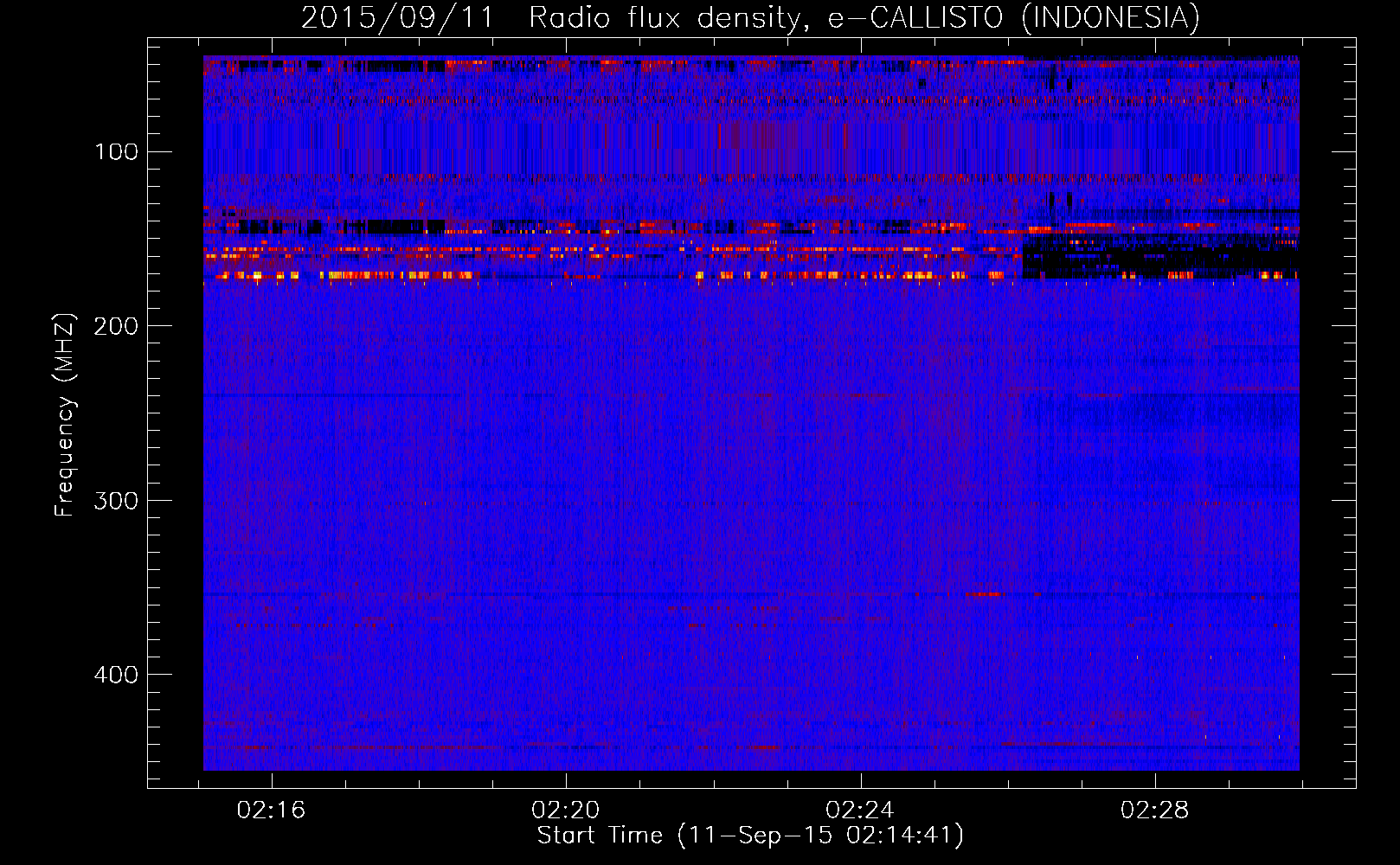The image size is (1400, 865).
Task: Click the 02:20 time tick label
Action: 566,811
